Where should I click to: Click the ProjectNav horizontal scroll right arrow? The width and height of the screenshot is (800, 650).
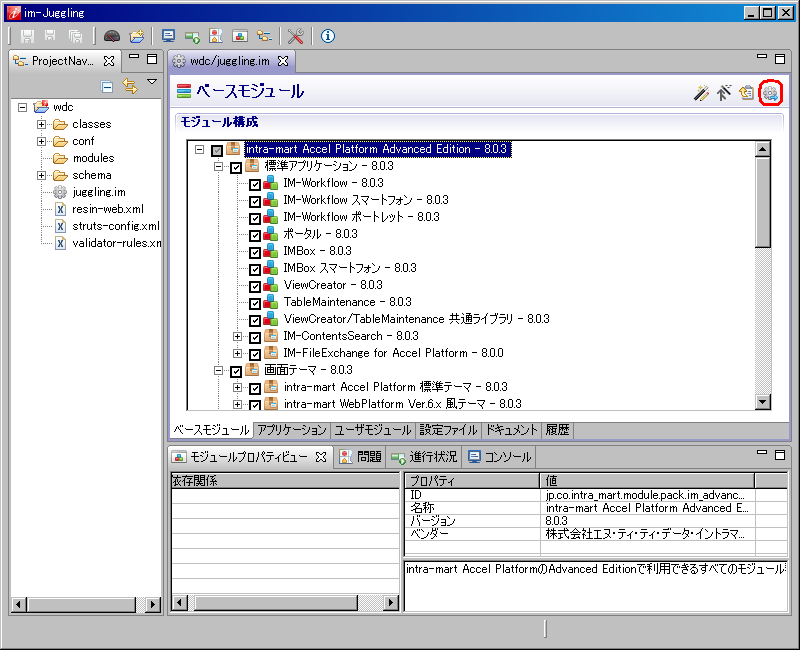pos(153,605)
